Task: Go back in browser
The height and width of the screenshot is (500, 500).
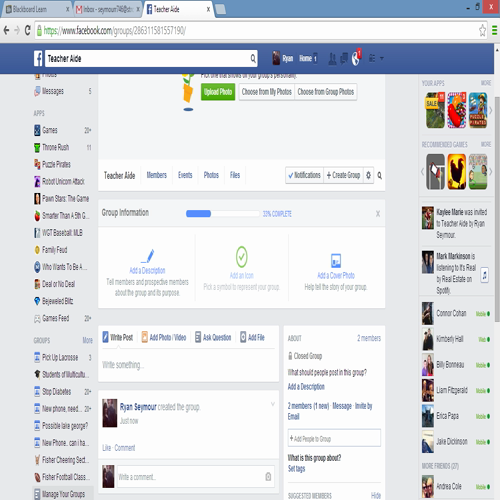Action: [6, 31]
